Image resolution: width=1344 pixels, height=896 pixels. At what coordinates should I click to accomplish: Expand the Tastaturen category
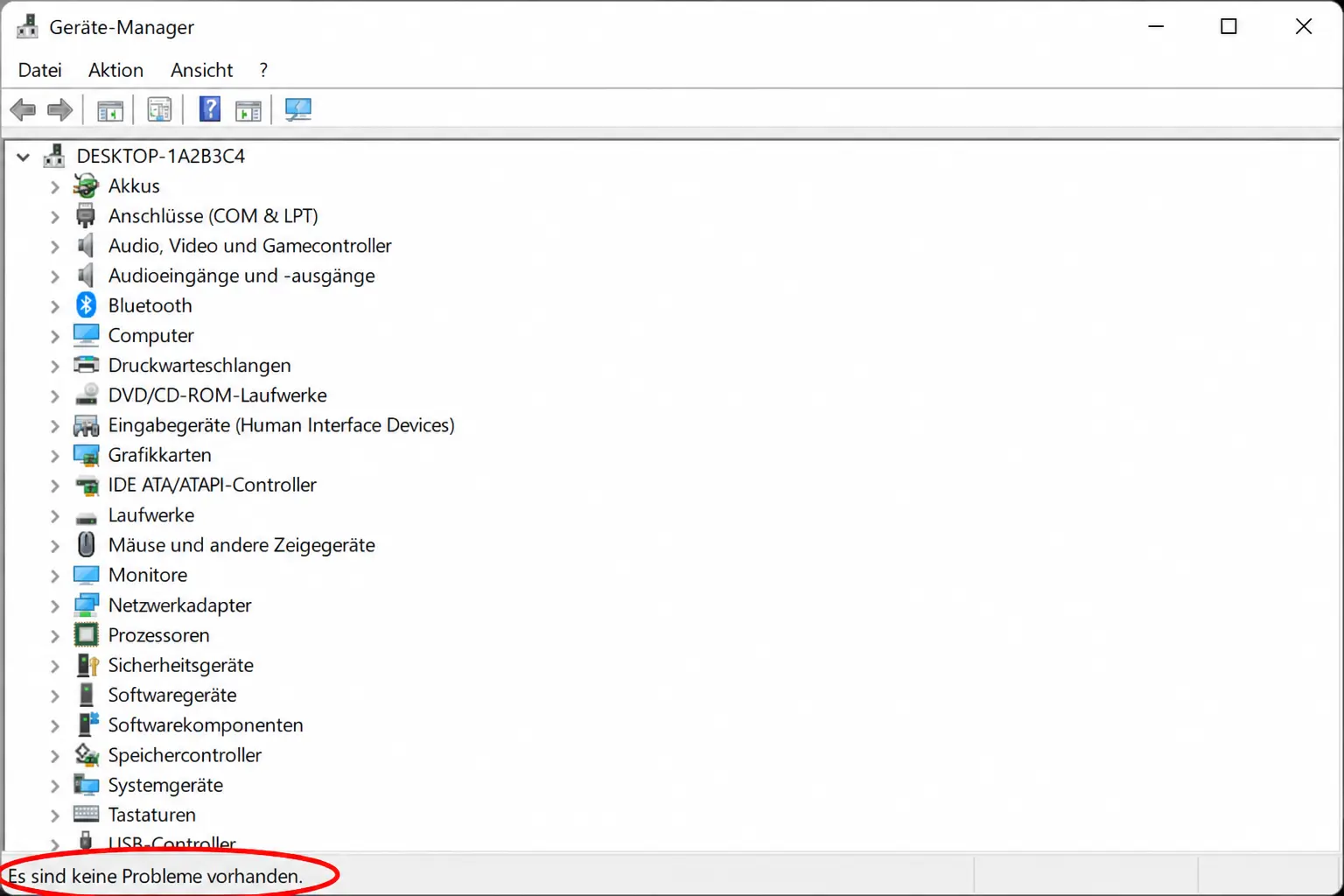click(x=55, y=815)
